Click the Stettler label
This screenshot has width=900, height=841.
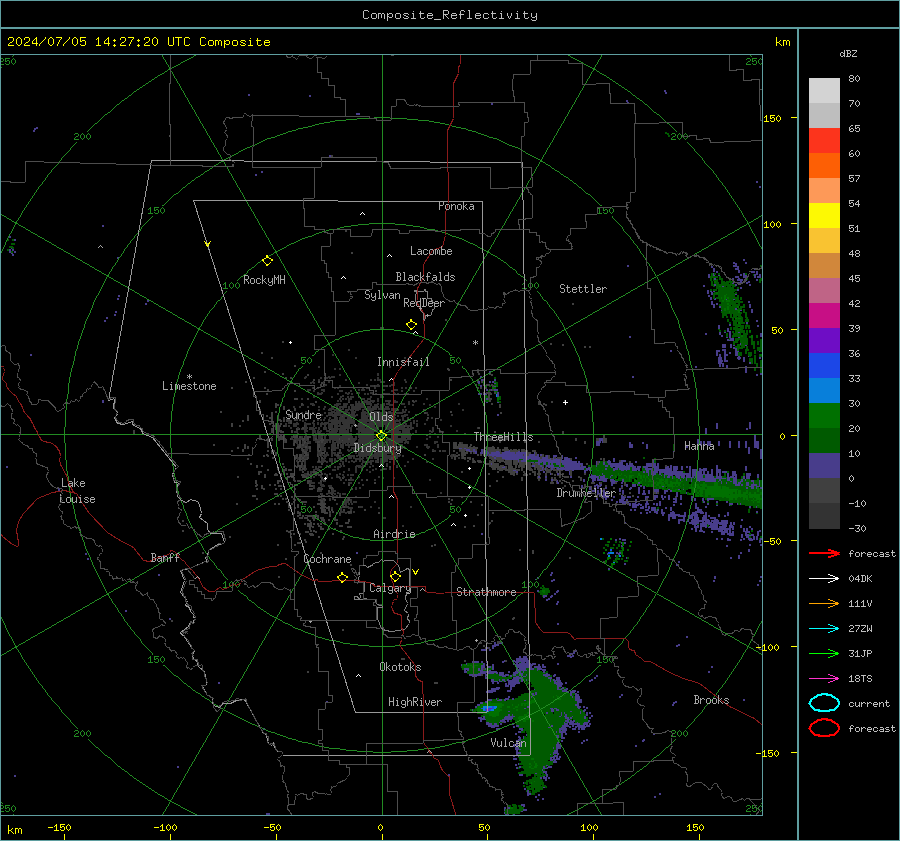click(583, 289)
